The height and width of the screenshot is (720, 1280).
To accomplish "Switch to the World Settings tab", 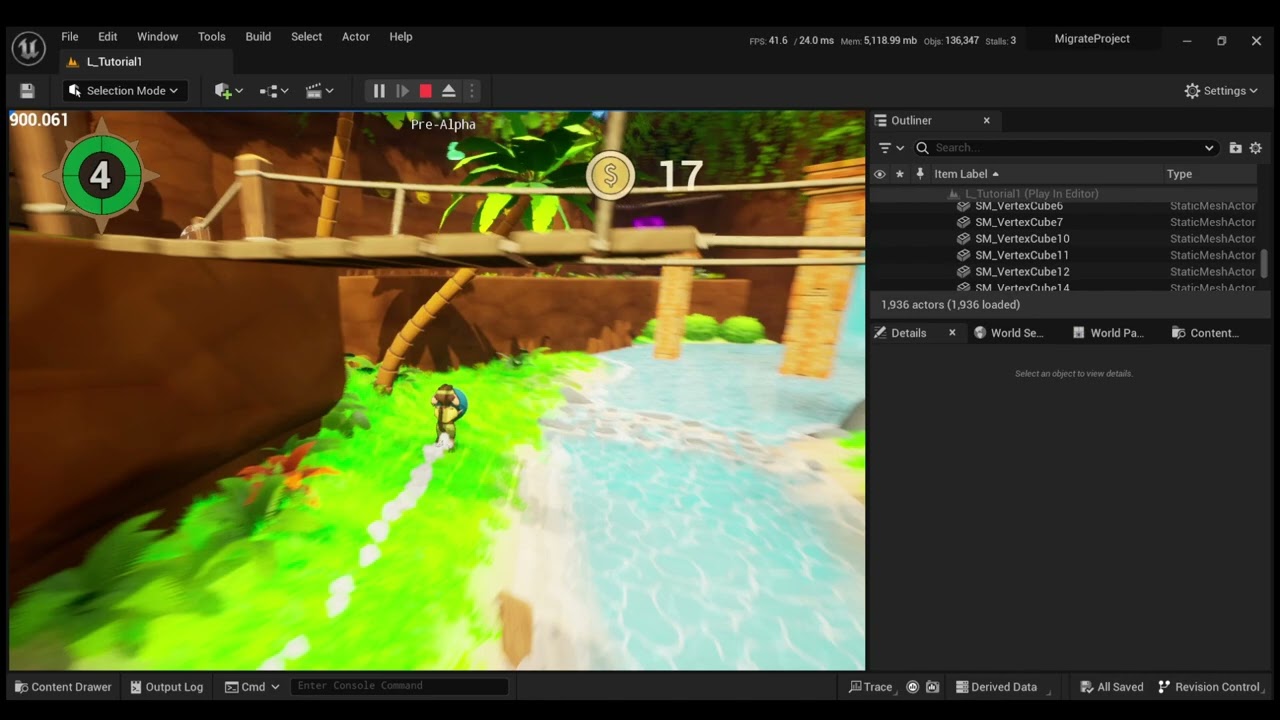I will point(1009,333).
